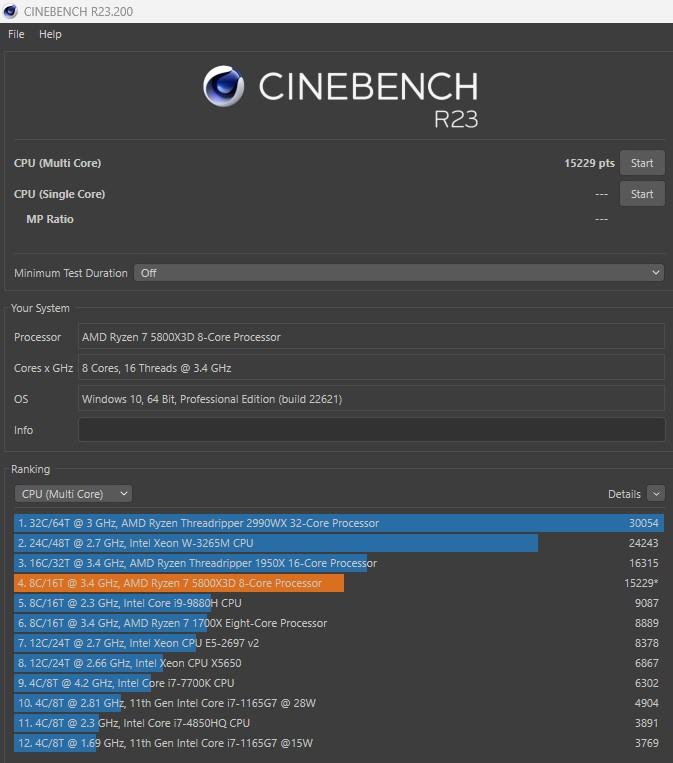The height and width of the screenshot is (763, 673).
Task: Start the CPU Multi Core test
Action: click(x=642, y=163)
